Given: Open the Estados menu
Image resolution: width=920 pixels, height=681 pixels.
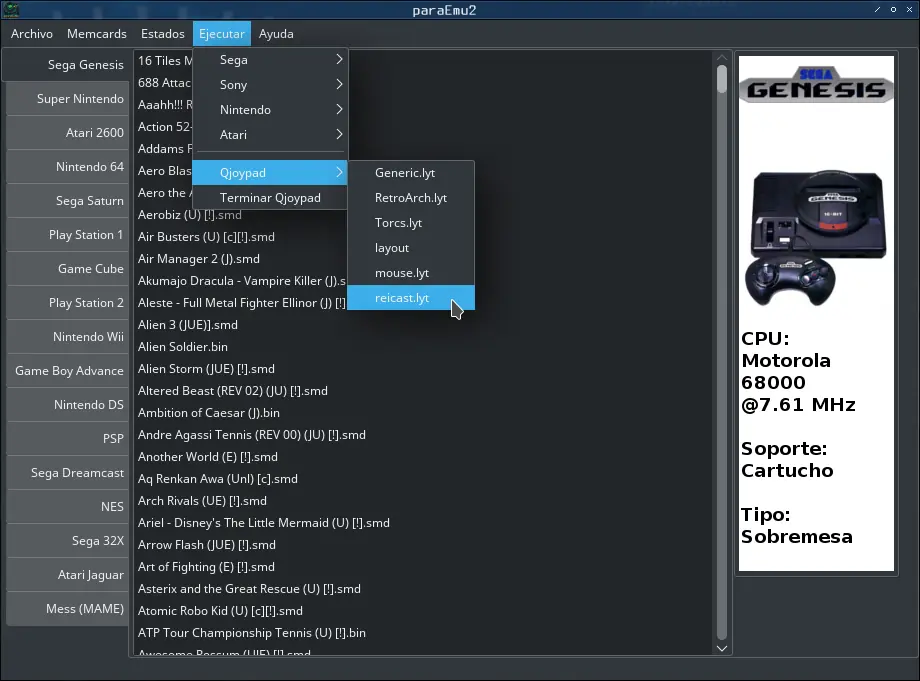Looking at the screenshot, I should [x=163, y=34].
